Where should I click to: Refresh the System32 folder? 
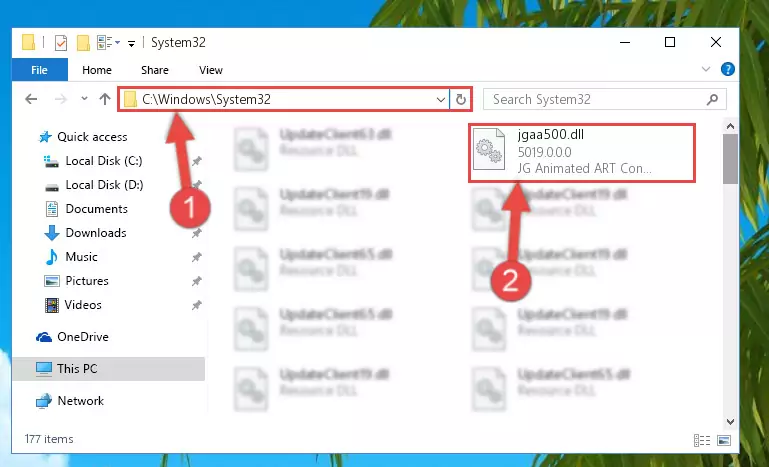[461, 100]
